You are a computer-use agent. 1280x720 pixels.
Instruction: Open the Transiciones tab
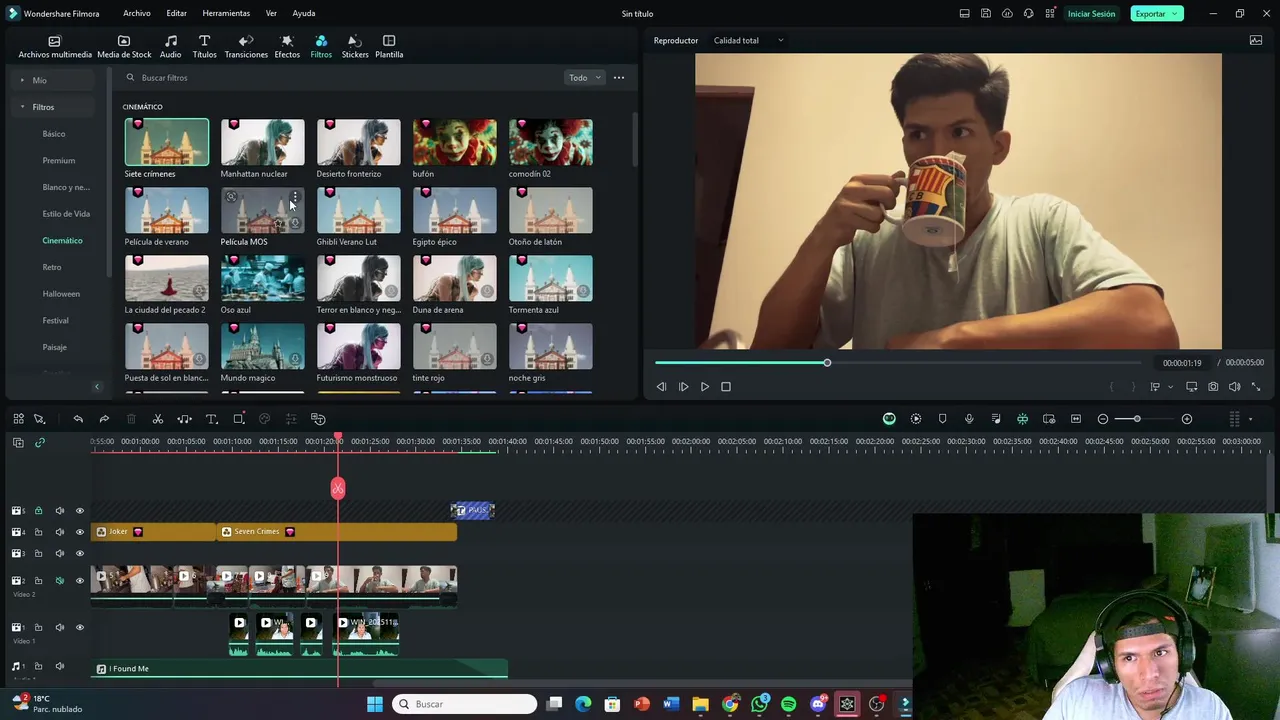(x=246, y=46)
